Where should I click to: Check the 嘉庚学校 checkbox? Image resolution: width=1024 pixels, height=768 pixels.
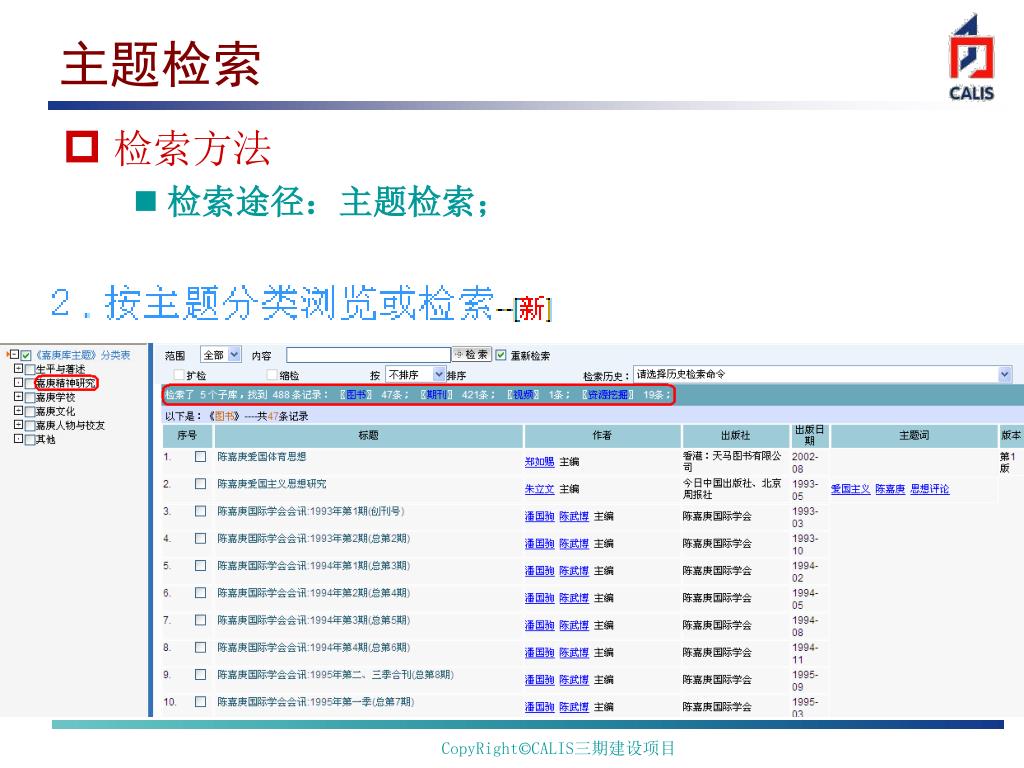click(x=30, y=397)
